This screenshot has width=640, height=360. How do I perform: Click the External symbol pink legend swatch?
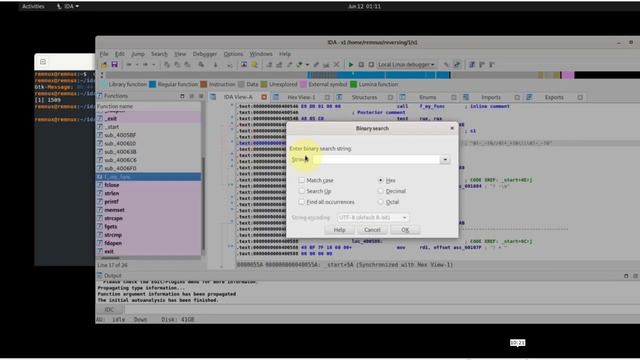click(x=303, y=84)
